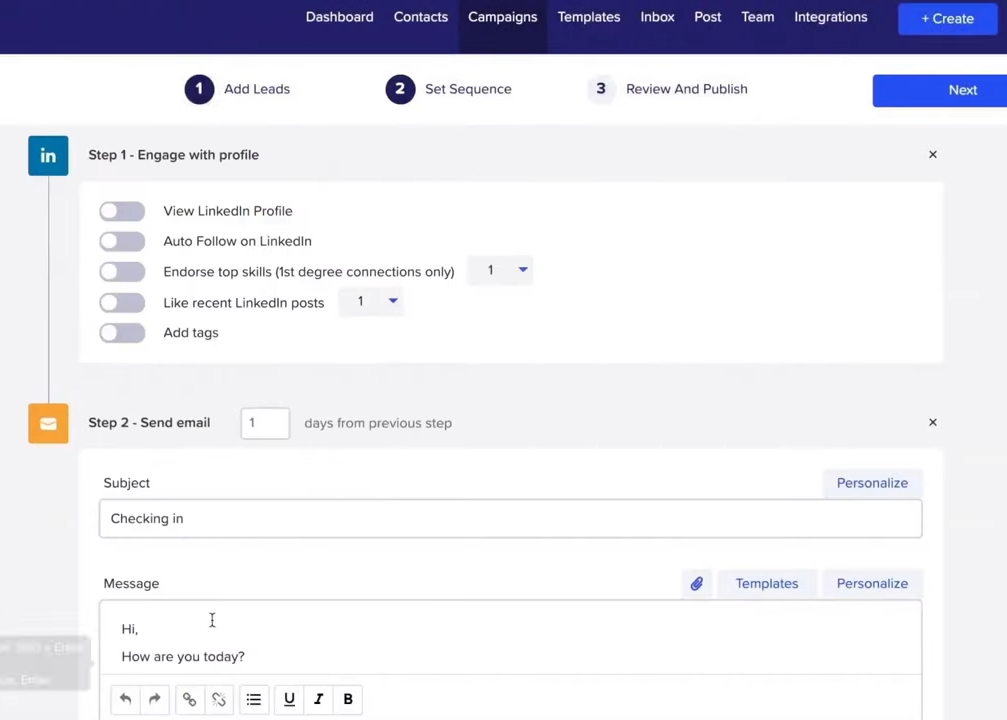Open message Templates button

[x=767, y=583]
